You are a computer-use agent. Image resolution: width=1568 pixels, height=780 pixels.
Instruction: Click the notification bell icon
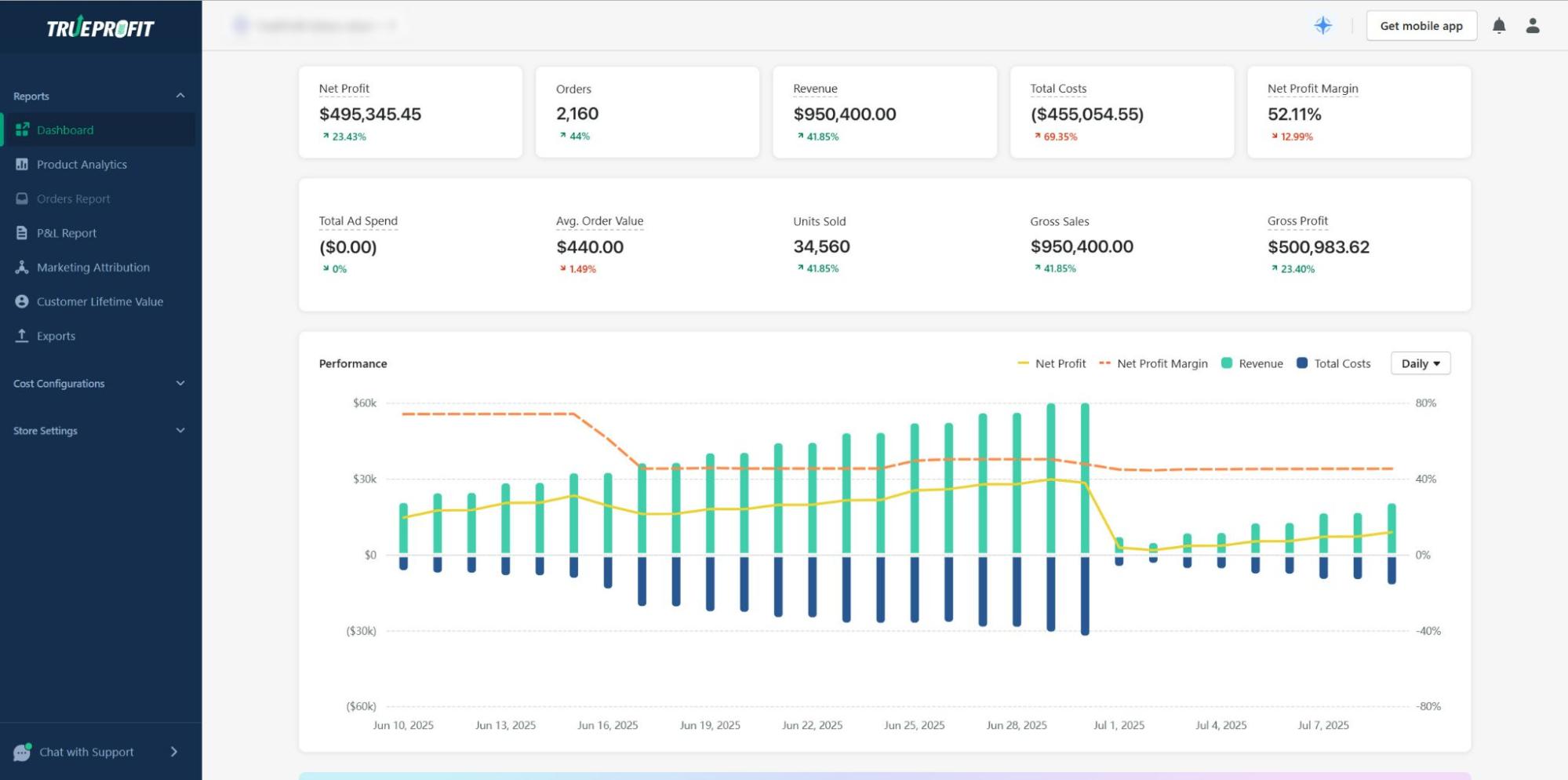tap(1499, 25)
